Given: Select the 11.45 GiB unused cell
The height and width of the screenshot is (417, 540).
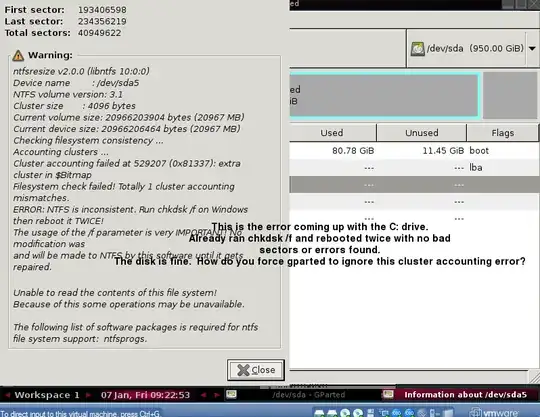Looking at the screenshot, I should point(443,151).
